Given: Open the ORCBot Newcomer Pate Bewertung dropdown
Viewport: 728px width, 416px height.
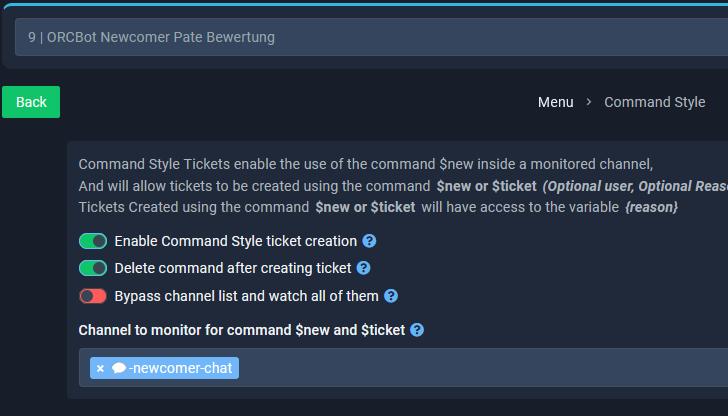Looking at the screenshot, I should [370, 38].
